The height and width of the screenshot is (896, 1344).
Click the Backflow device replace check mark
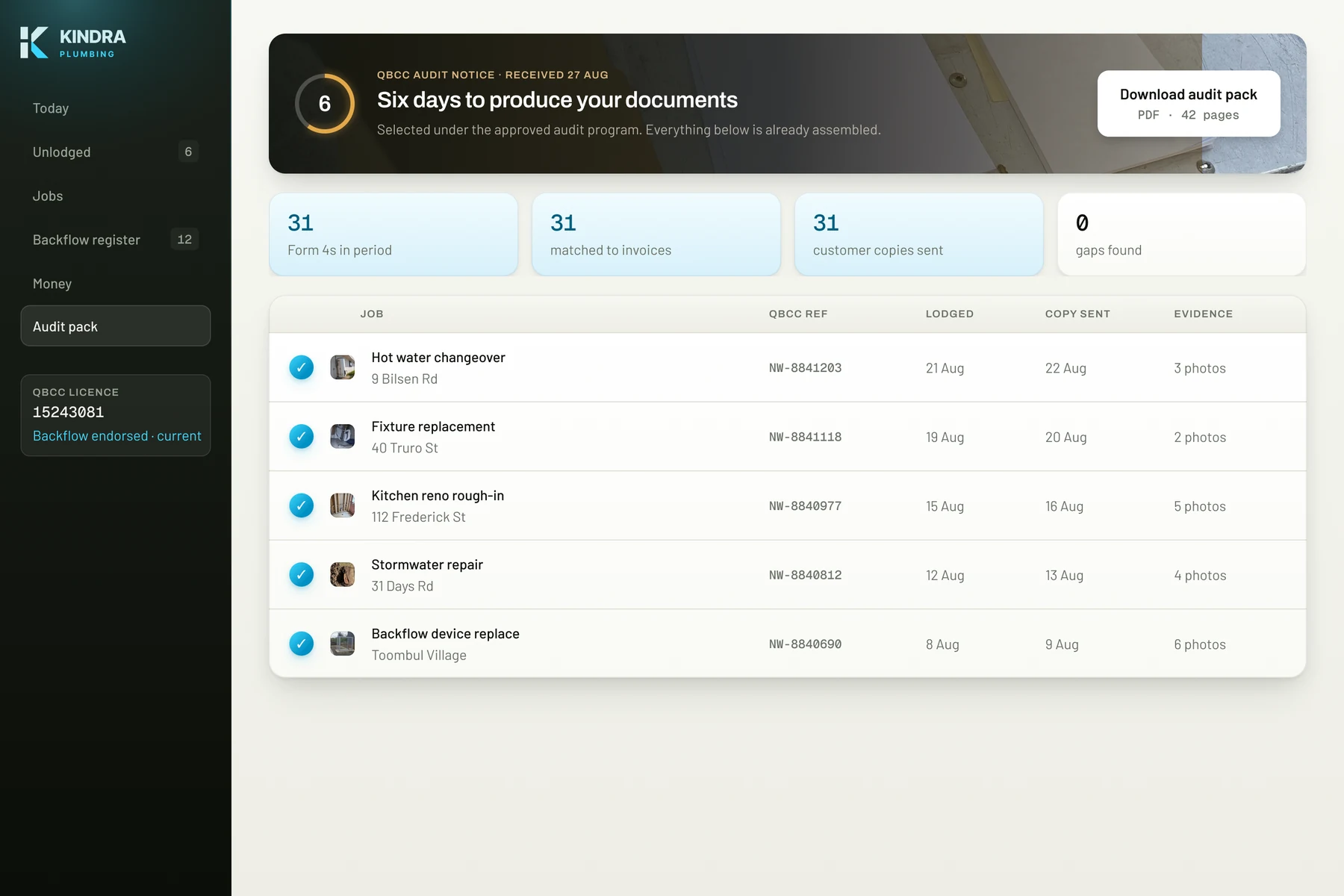pos(302,644)
